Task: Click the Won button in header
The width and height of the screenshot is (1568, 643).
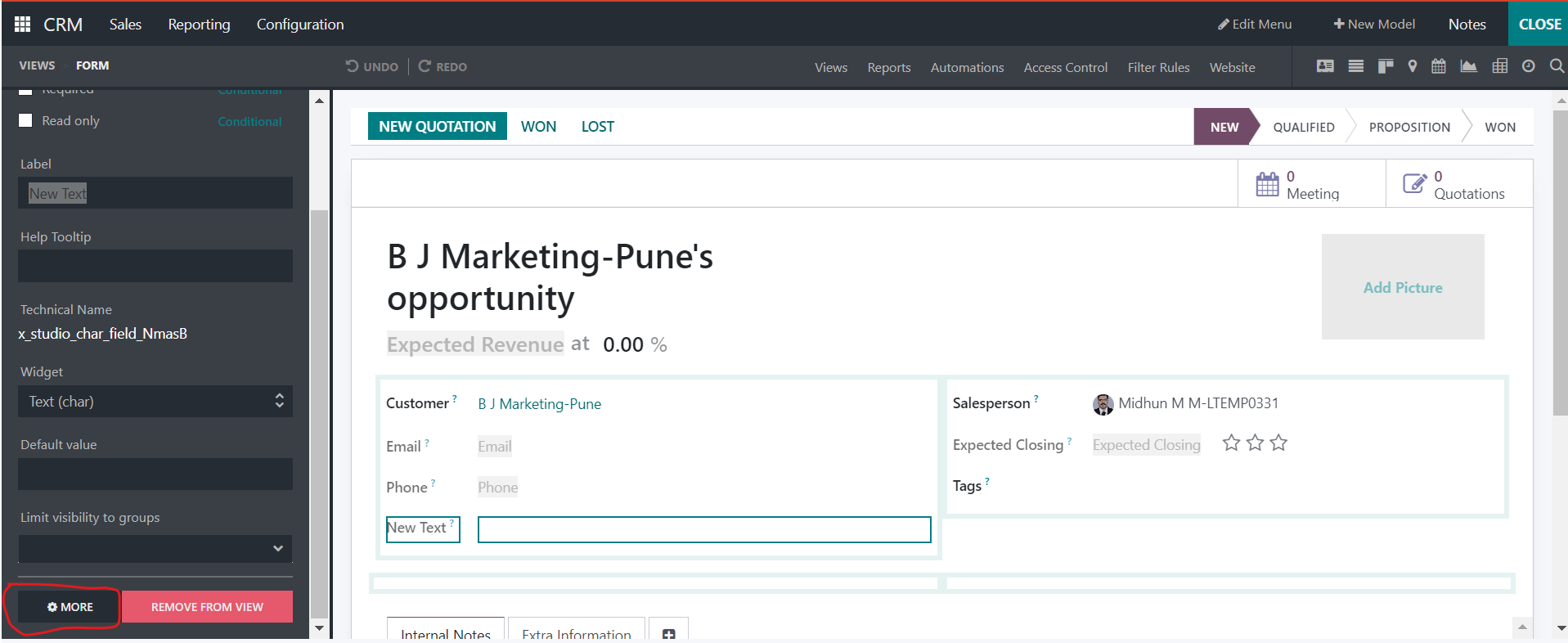Action: tap(538, 126)
